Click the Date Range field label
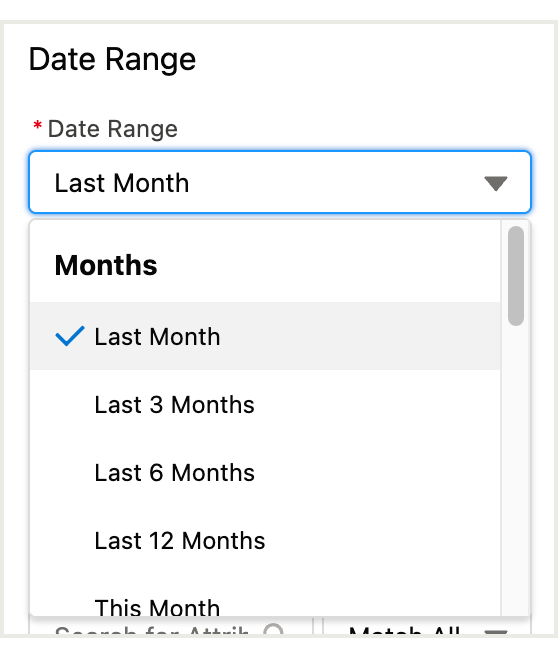 click(113, 129)
